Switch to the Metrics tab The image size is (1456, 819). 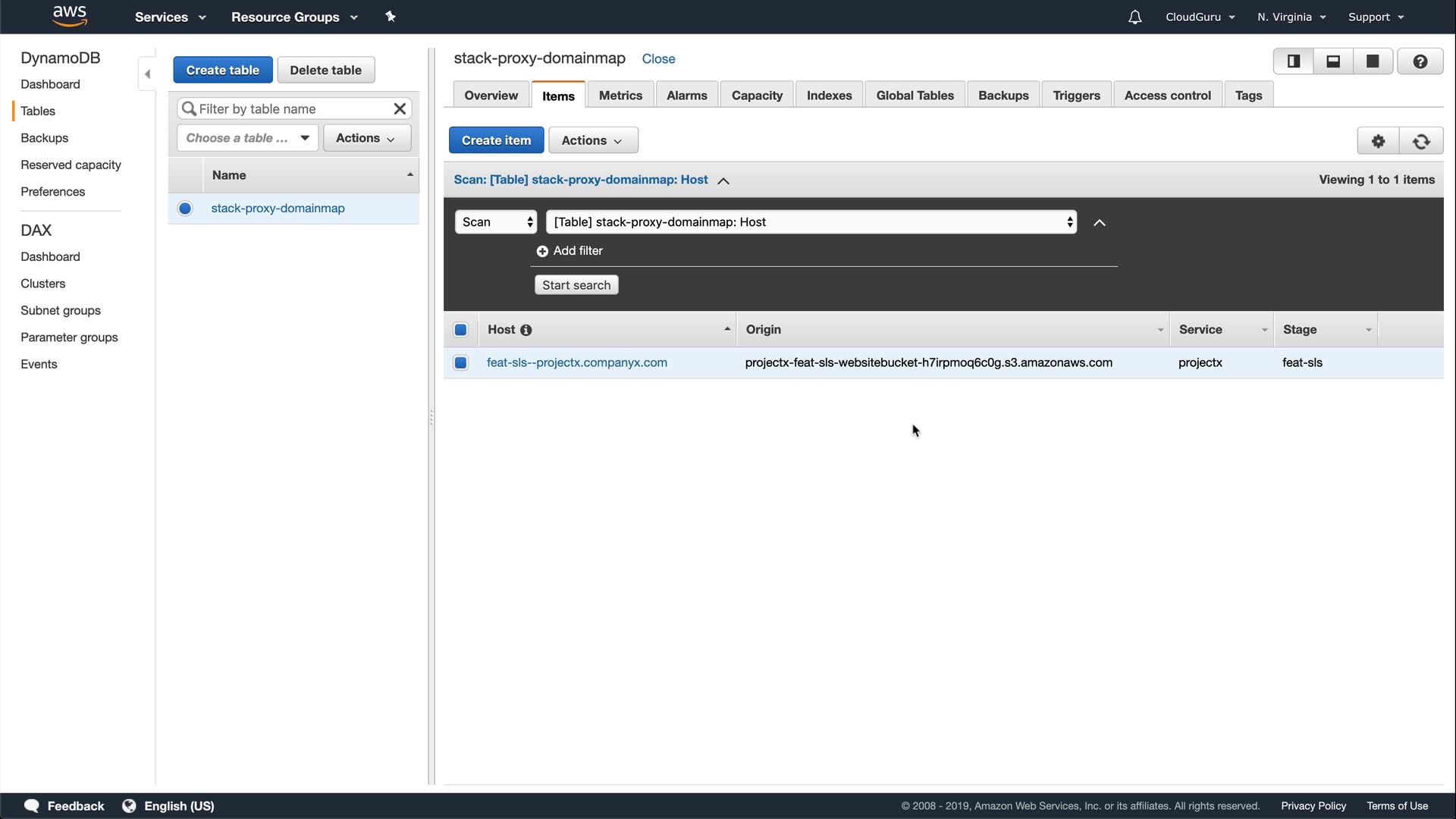[x=620, y=96]
